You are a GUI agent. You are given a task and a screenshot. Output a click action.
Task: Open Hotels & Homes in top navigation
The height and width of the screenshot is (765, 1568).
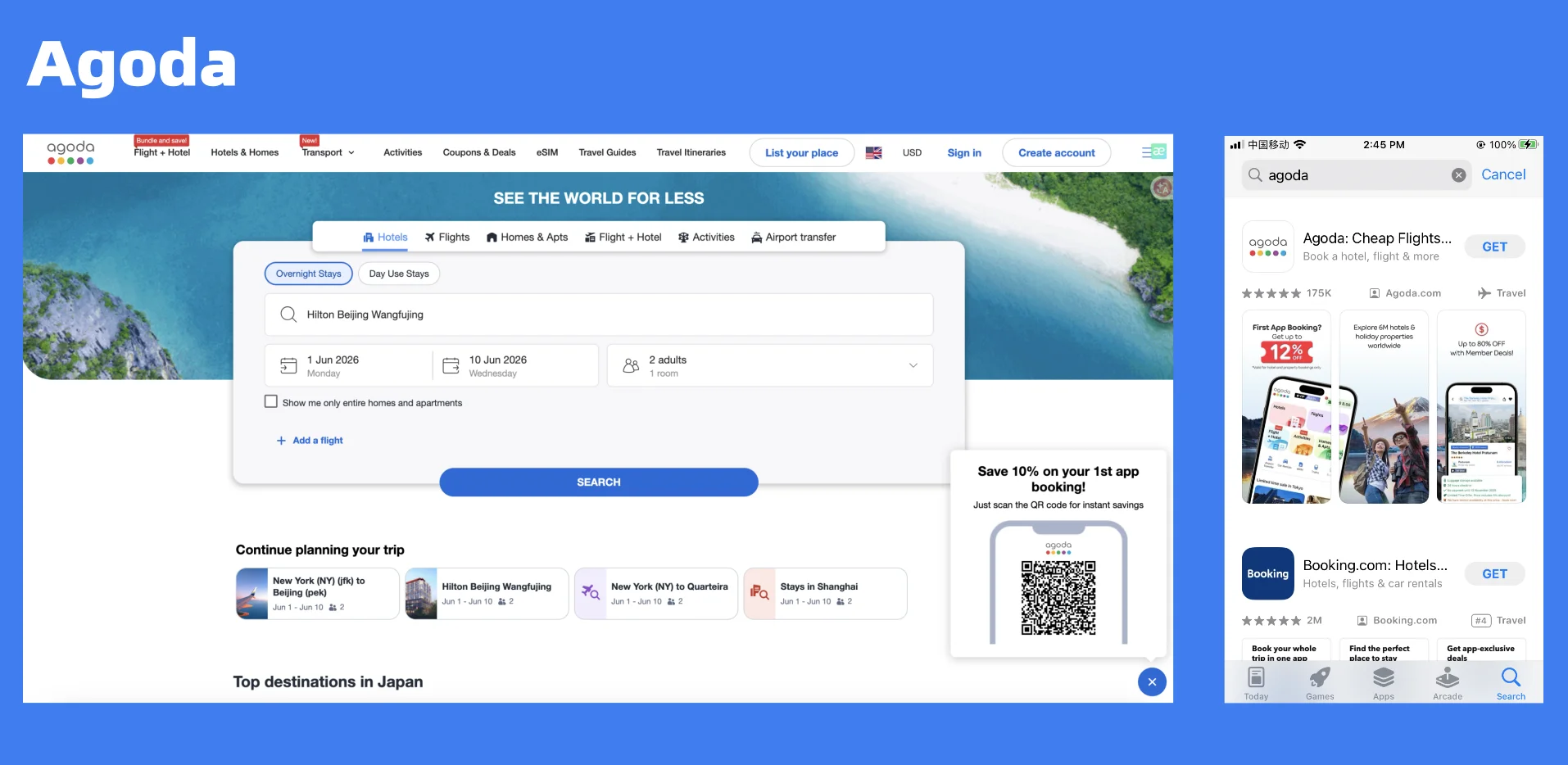245,152
